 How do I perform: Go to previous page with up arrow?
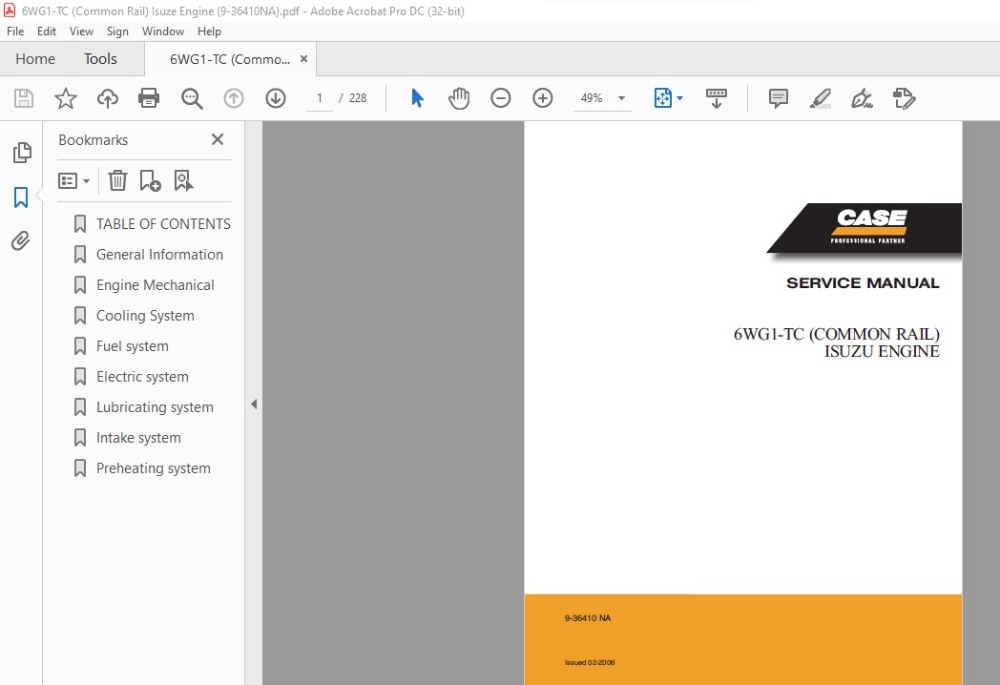pos(233,98)
